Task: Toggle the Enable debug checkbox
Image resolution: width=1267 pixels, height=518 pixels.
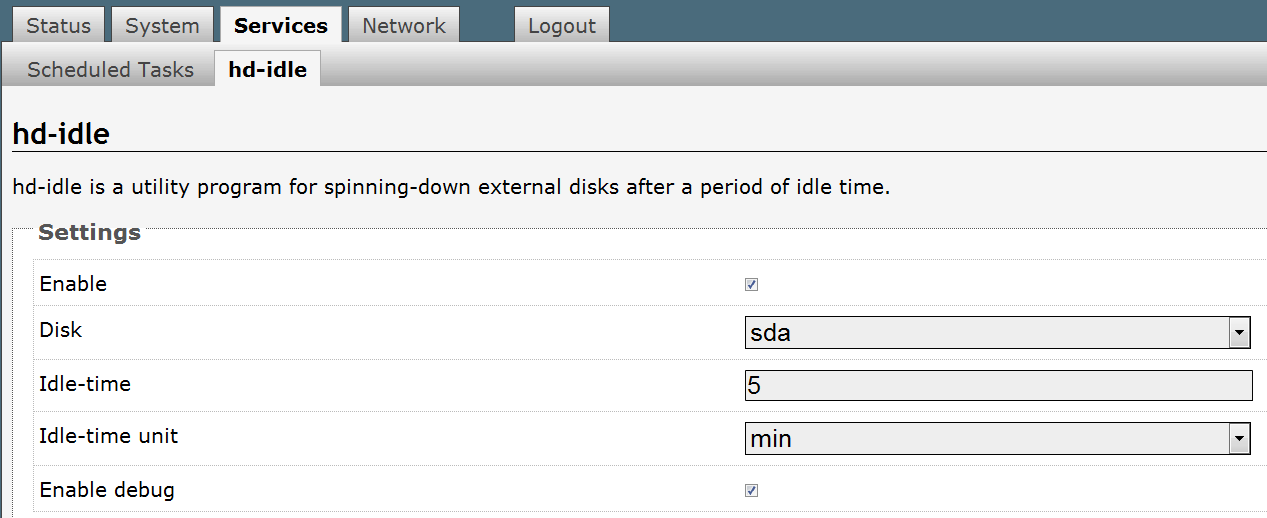Action: [x=752, y=491]
